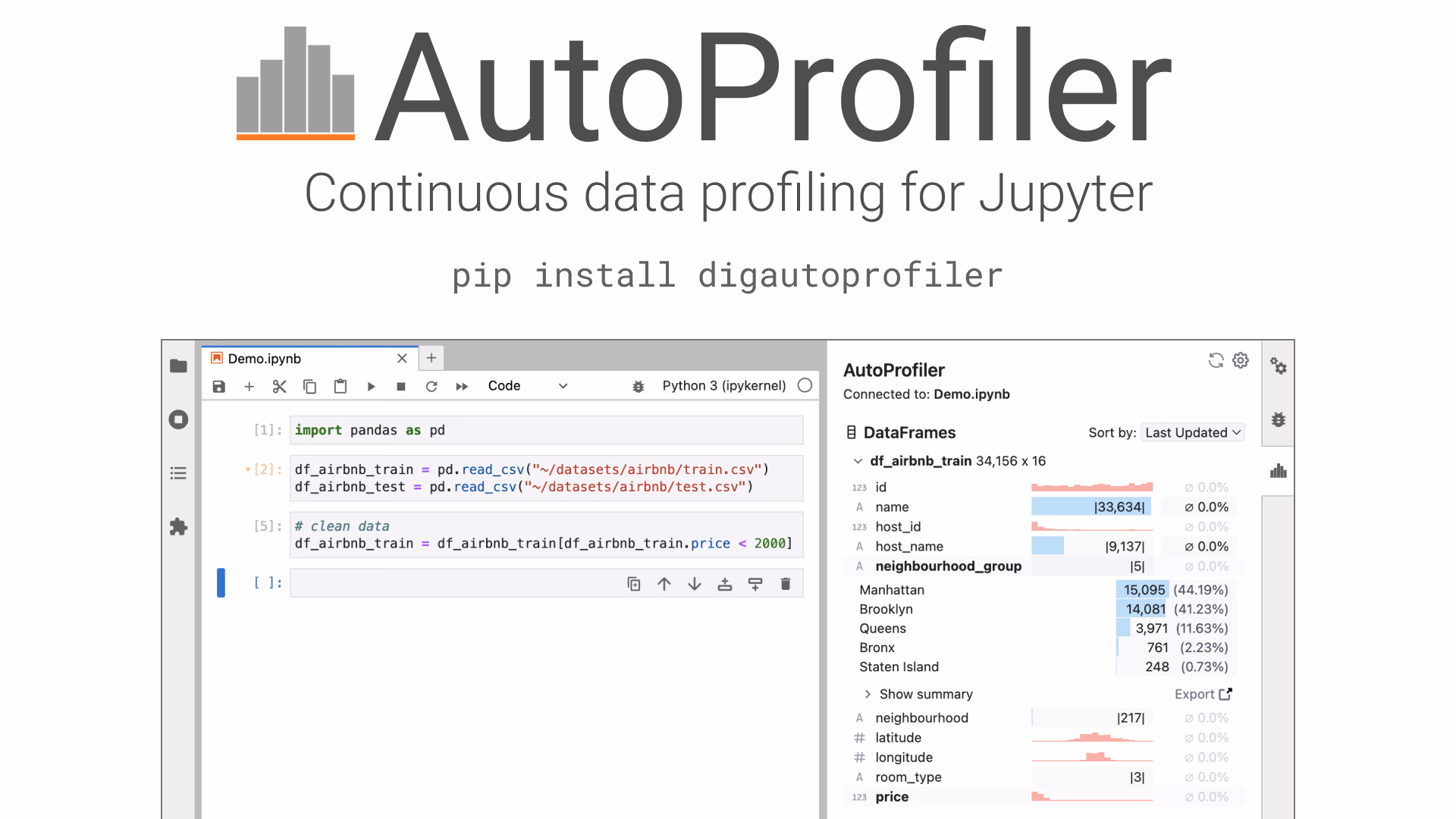Copy the selected cell in toolbar

[309, 386]
